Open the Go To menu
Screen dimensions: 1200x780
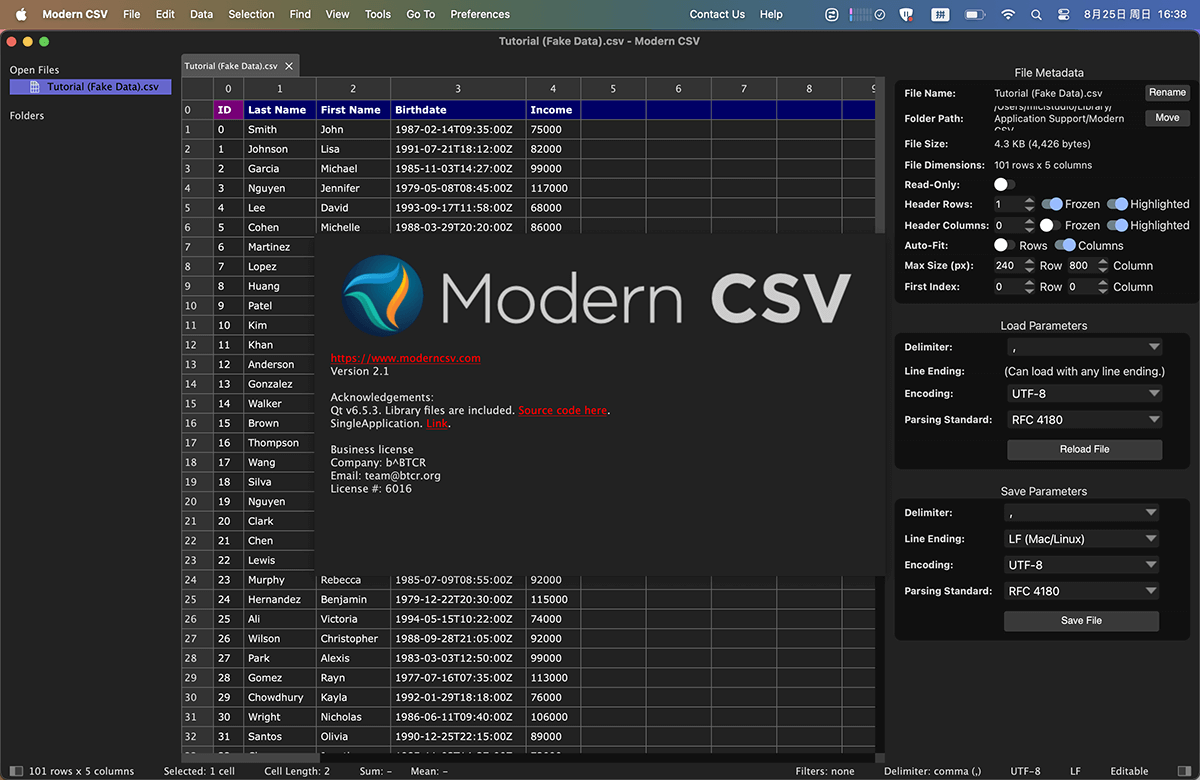(x=421, y=14)
